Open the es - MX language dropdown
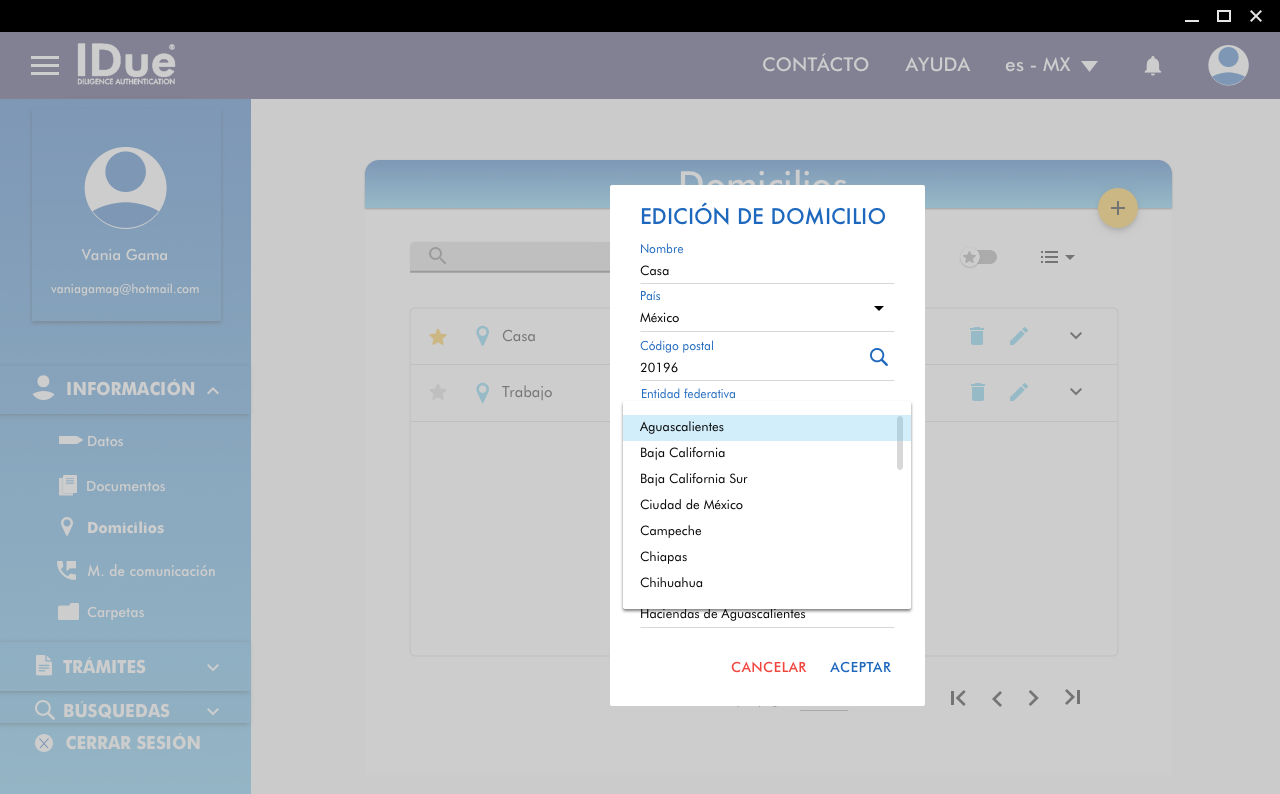This screenshot has width=1280, height=794. (1051, 66)
